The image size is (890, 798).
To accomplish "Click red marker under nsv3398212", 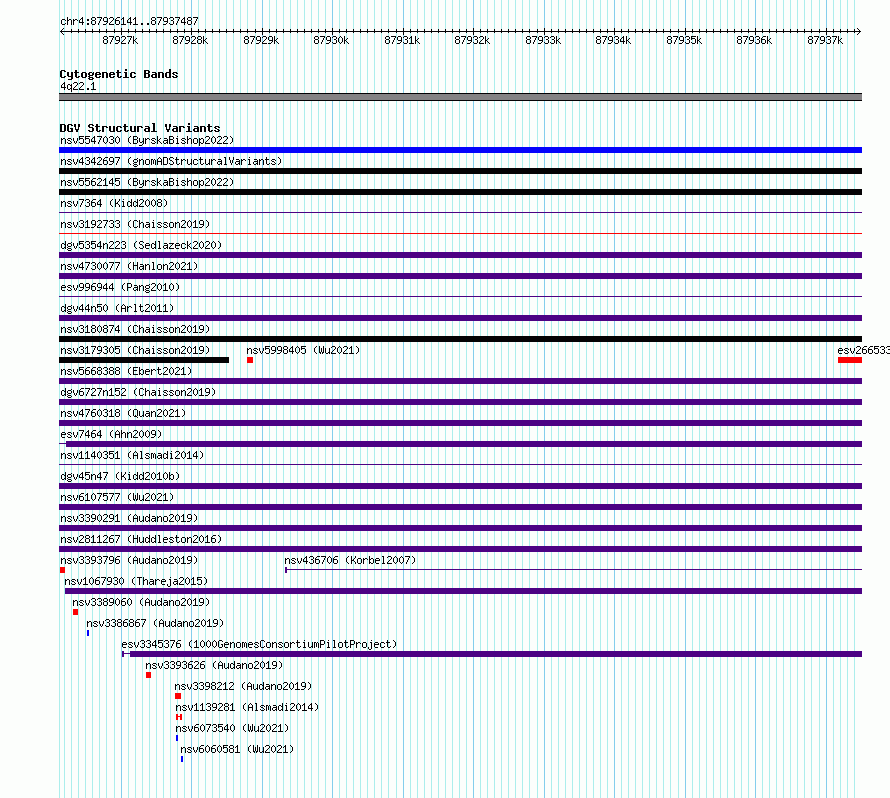I will [x=178, y=696].
